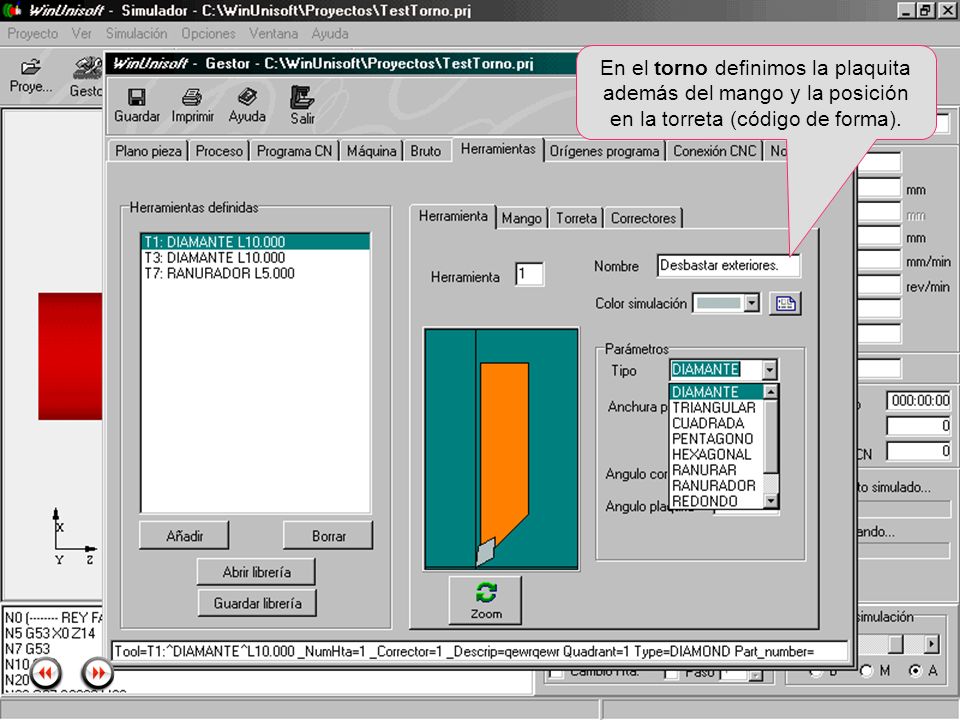Click the Borrar button

[x=328, y=536]
